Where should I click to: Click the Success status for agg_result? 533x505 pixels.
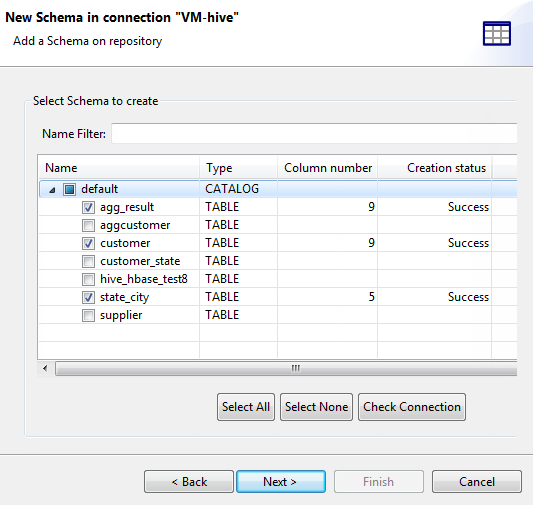coord(468,207)
